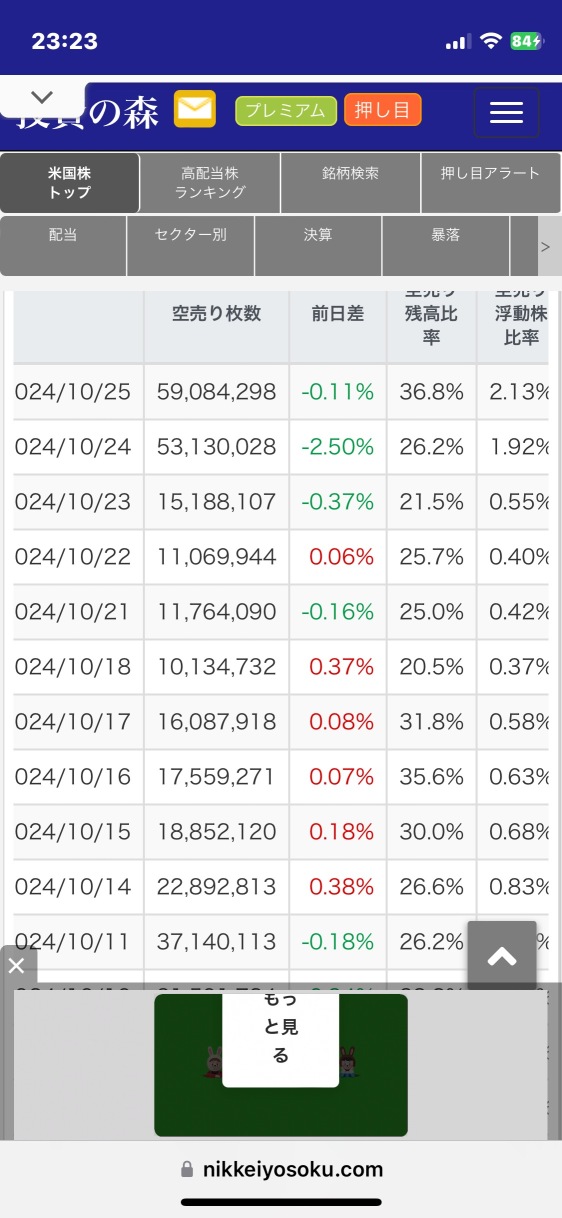The width and height of the screenshot is (562, 1218).
Task: Select the 決算 submenu item
Action: (318, 245)
